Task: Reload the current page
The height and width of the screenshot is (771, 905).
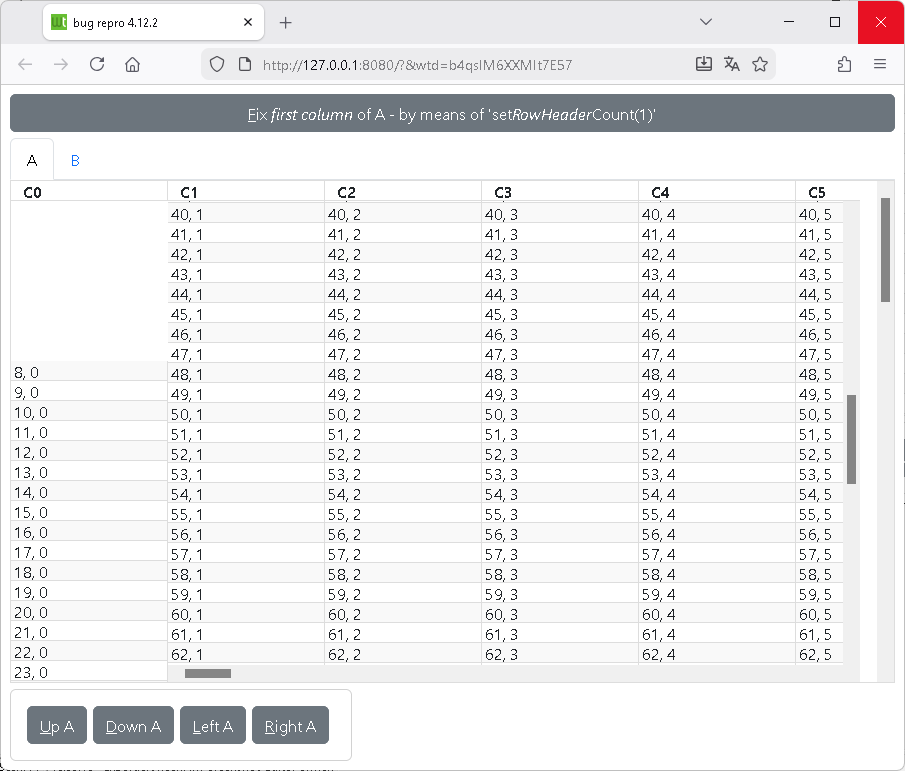Action: point(97,64)
